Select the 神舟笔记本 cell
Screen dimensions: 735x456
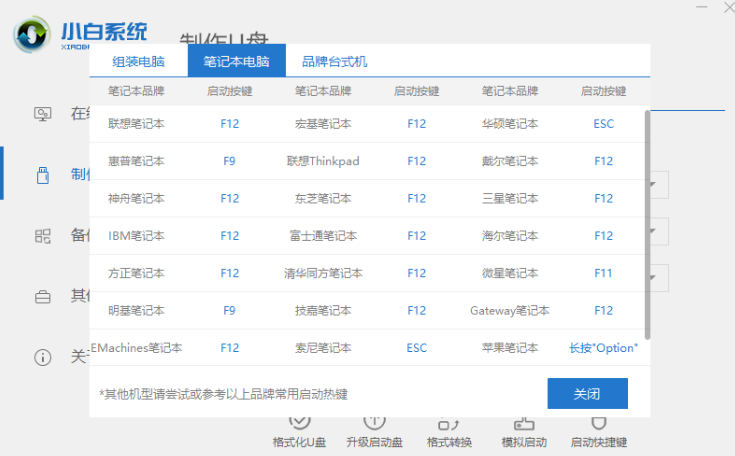coord(136,199)
